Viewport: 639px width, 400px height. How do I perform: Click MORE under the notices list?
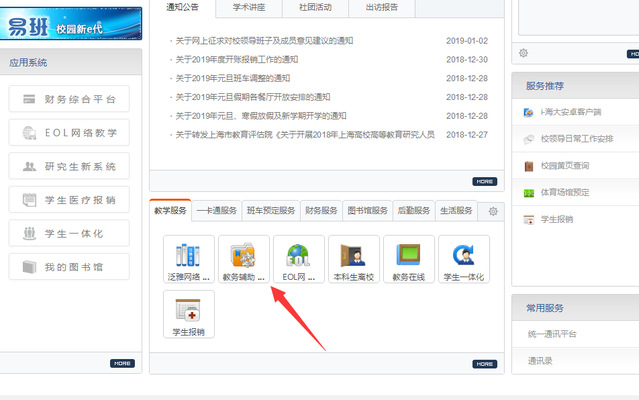[484, 181]
